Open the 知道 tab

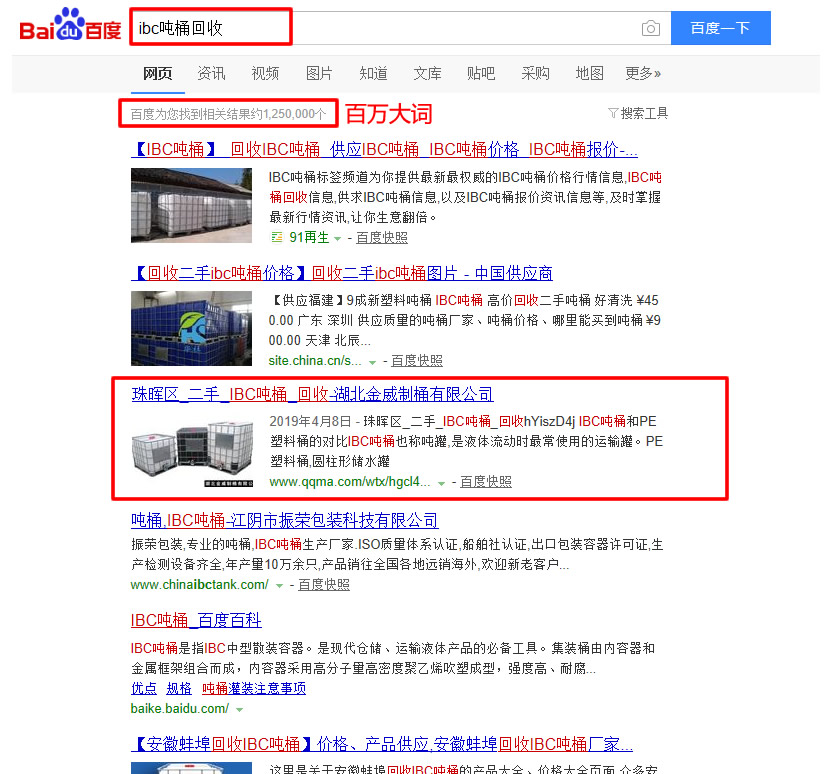tap(373, 73)
